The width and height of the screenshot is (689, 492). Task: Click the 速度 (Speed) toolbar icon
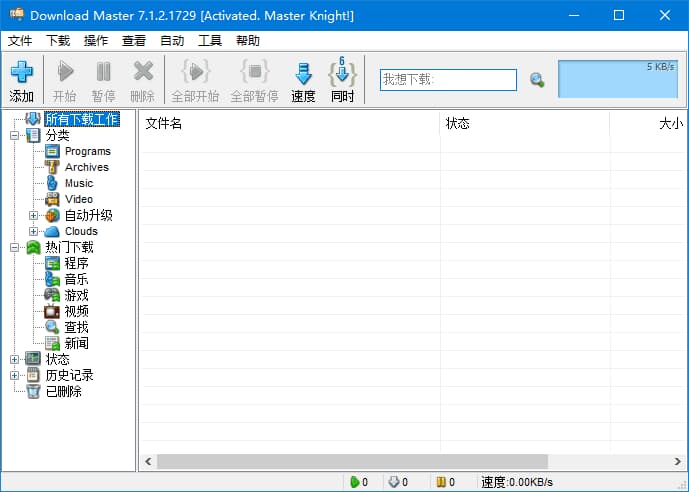pos(303,74)
